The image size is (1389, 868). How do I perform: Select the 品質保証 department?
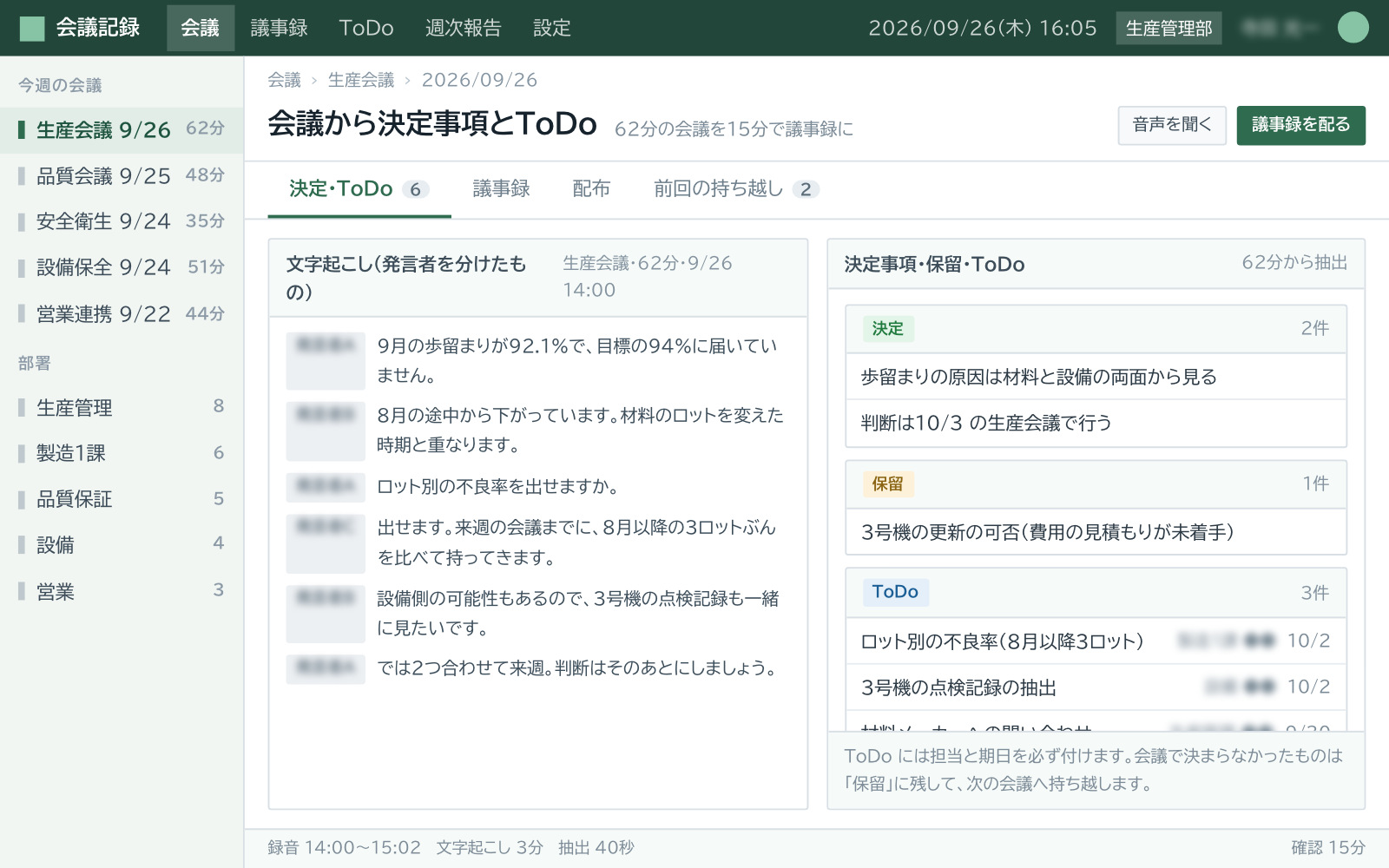pos(122,499)
